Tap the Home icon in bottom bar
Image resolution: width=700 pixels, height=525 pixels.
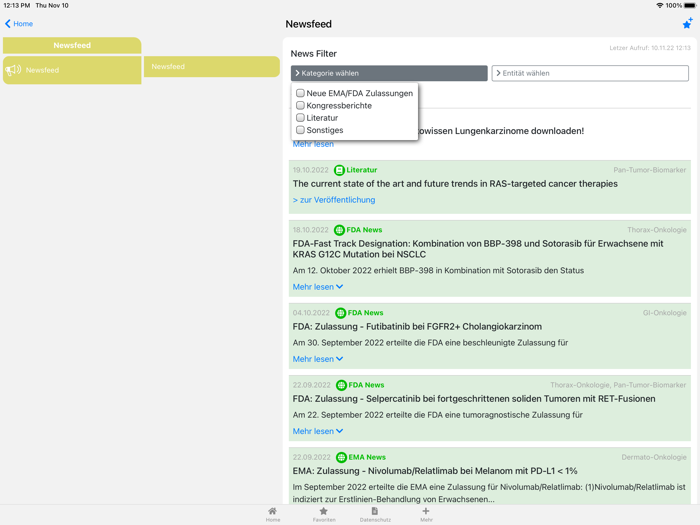(273, 513)
